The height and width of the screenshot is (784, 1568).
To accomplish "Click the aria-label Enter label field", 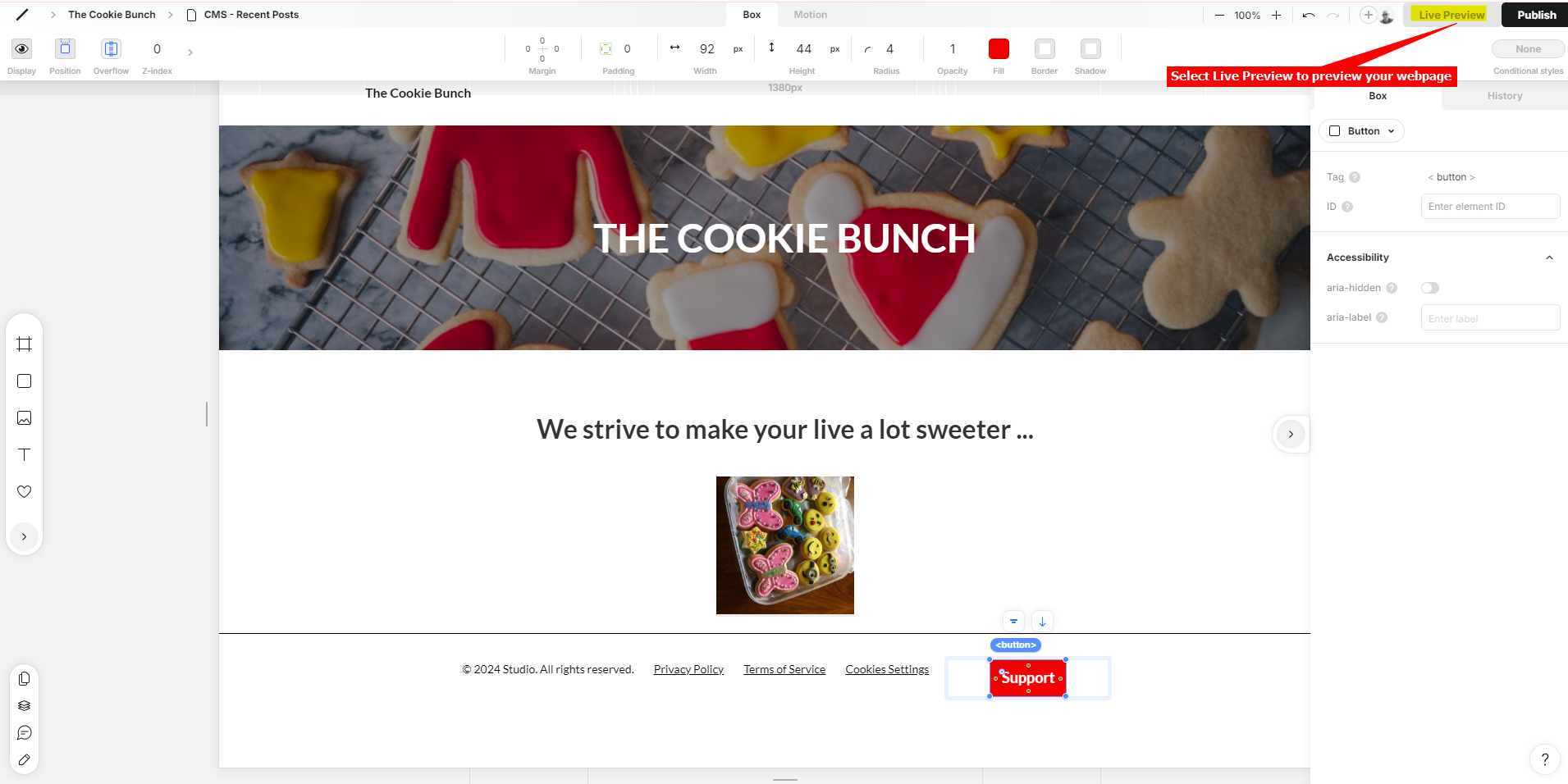I will click(1490, 318).
